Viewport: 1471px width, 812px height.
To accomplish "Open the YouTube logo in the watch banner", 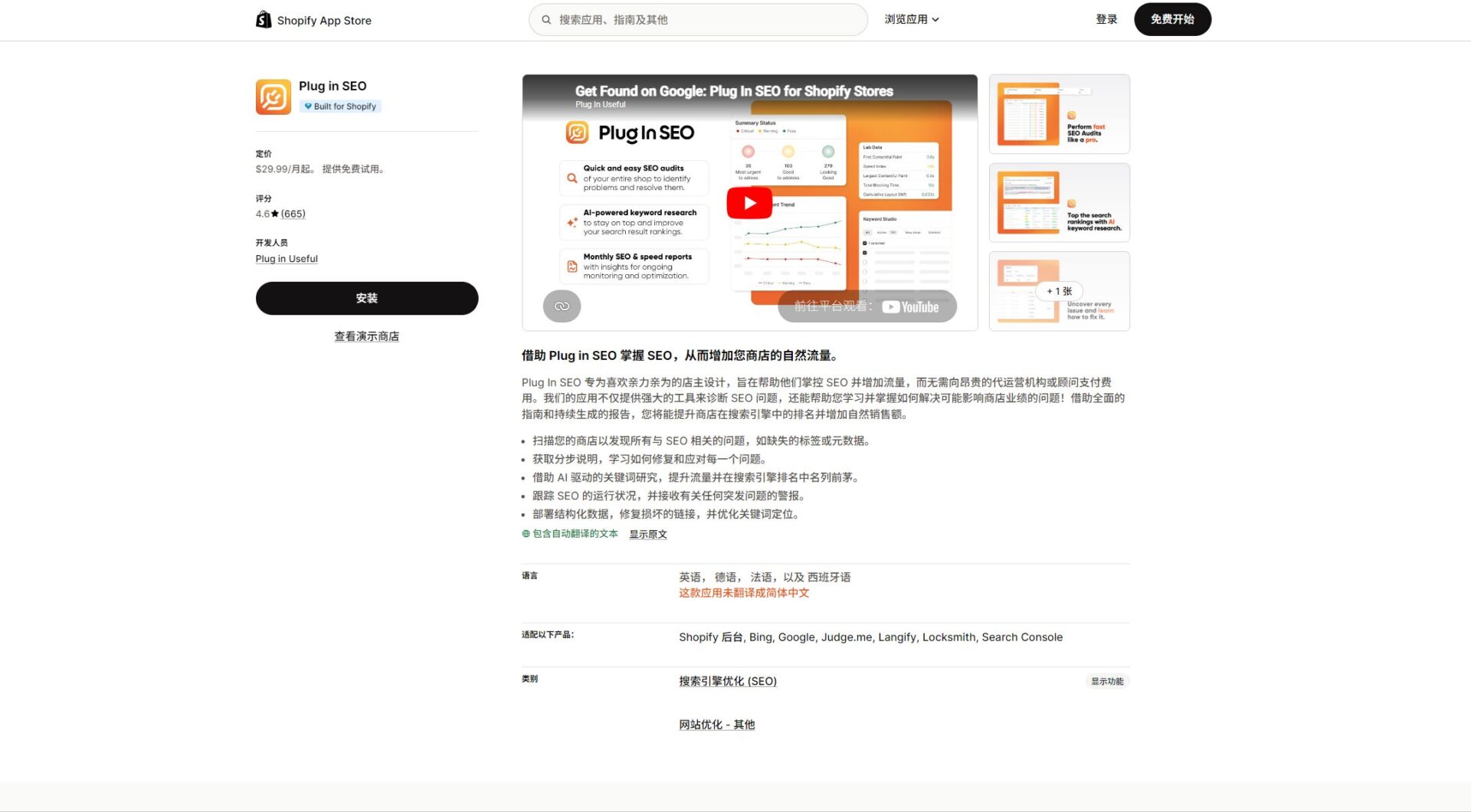I will 912,306.
